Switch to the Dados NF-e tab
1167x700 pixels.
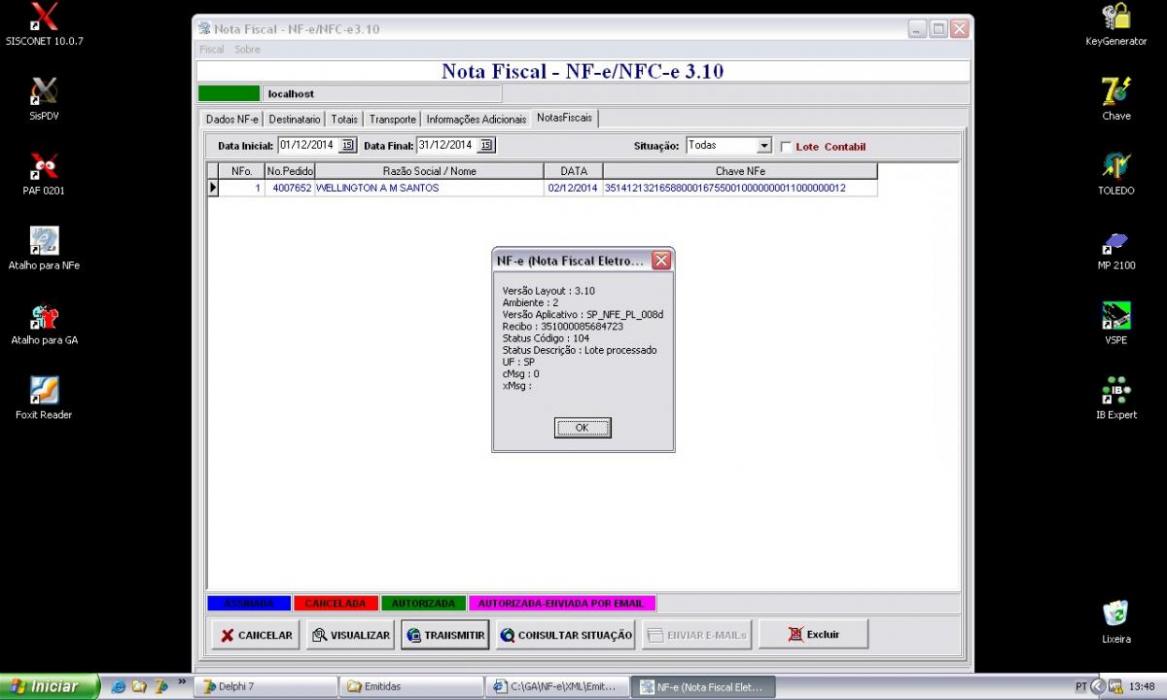[x=232, y=119]
